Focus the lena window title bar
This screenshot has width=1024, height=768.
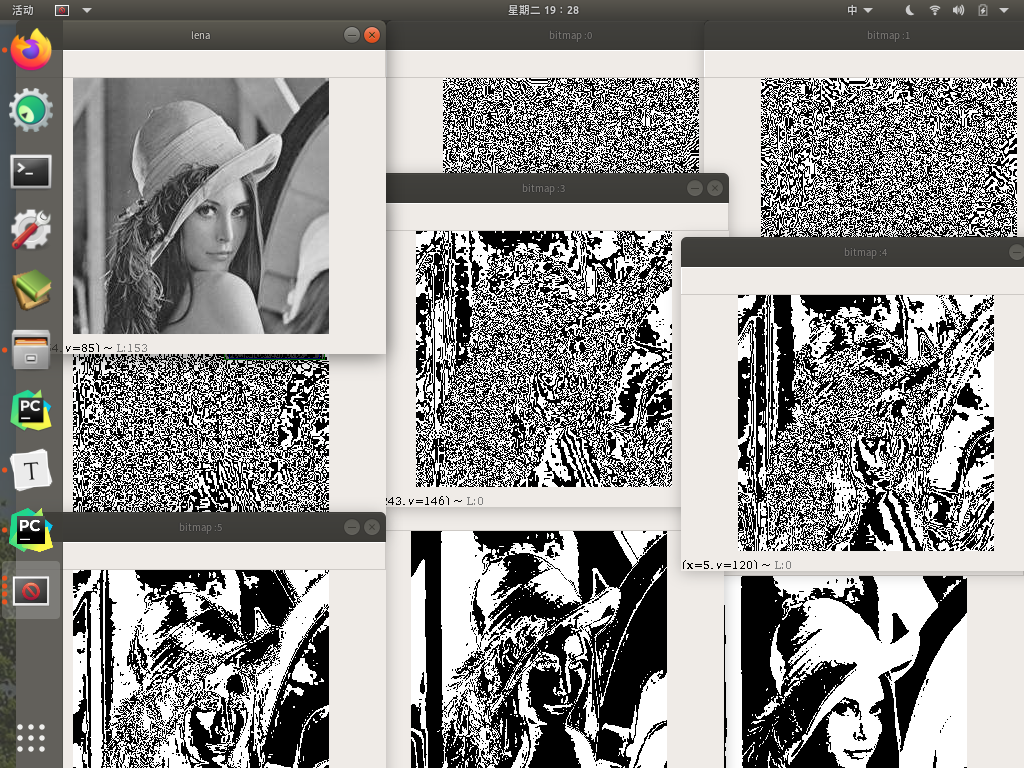[x=200, y=35]
